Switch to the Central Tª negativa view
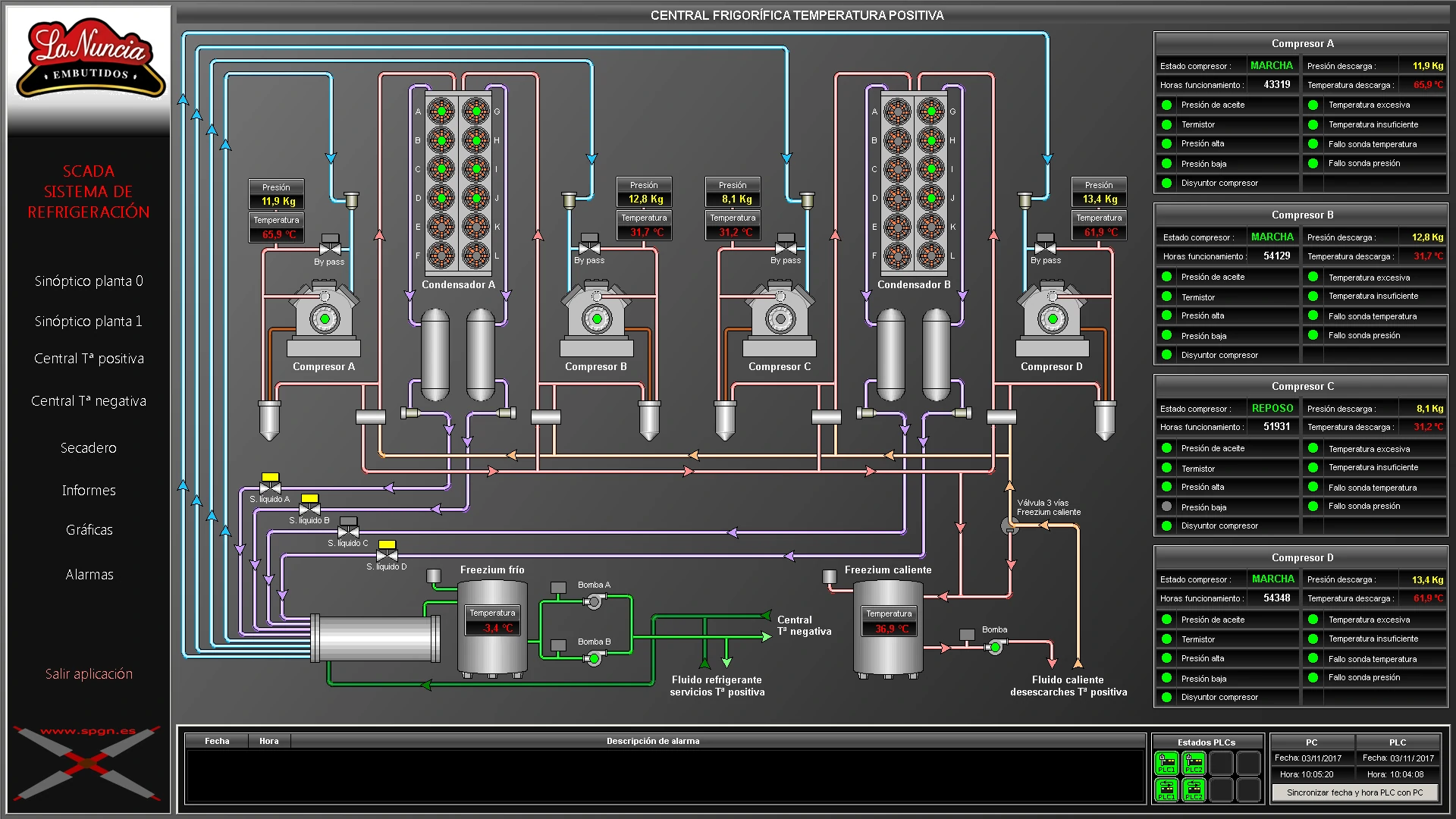Viewport: 1456px width, 819px height. pyautogui.click(x=89, y=400)
